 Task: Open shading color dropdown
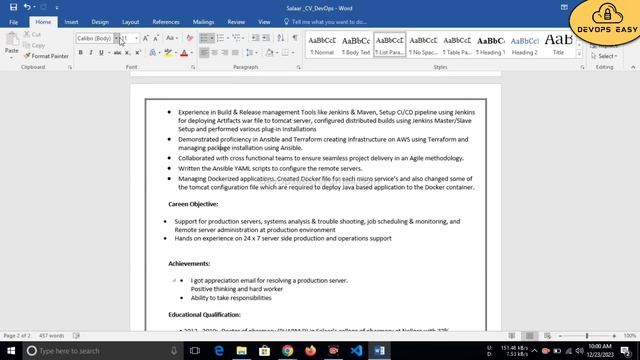pos(277,53)
